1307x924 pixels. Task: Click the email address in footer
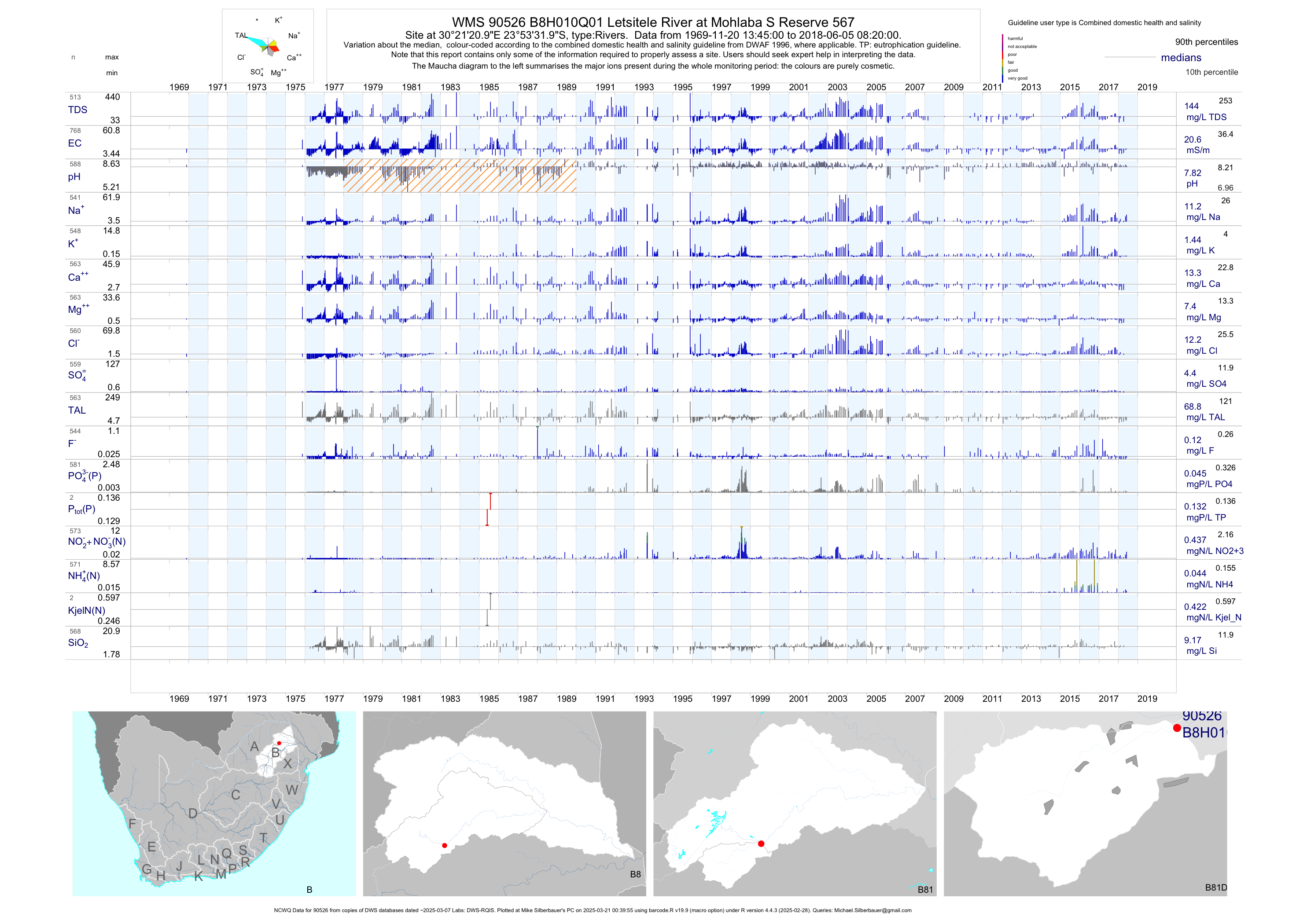[x=873, y=910]
